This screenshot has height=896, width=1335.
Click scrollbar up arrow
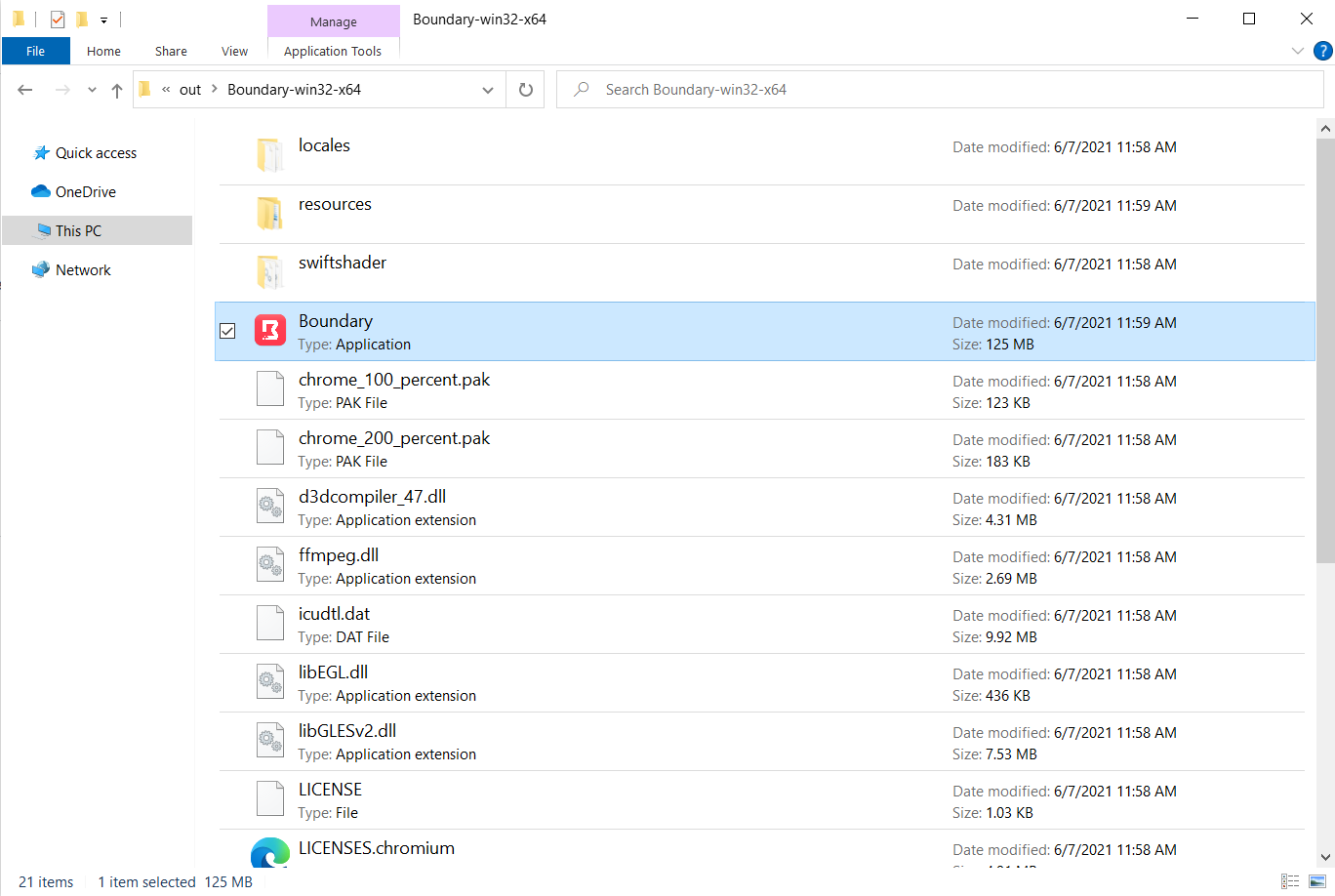click(x=1325, y=128)
